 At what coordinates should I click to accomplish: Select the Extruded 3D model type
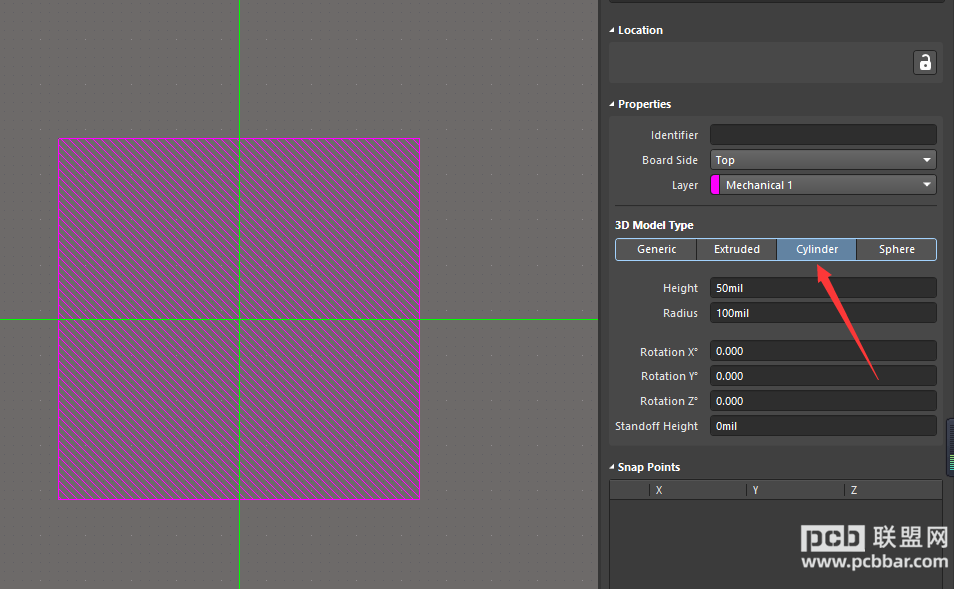736,249
